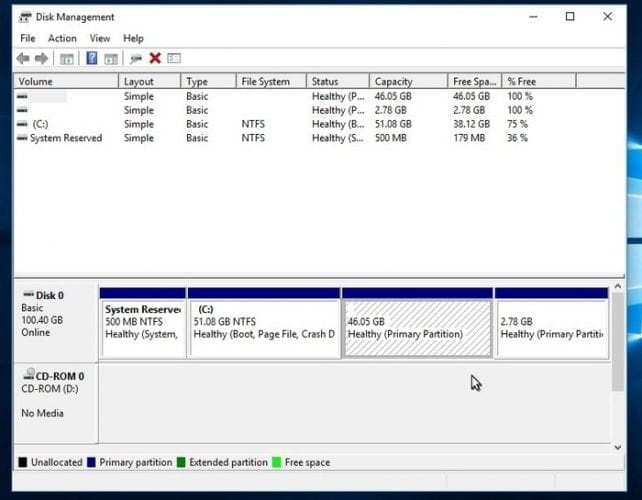
Task: Click the 36 % free cell
Action: point(517,138)
